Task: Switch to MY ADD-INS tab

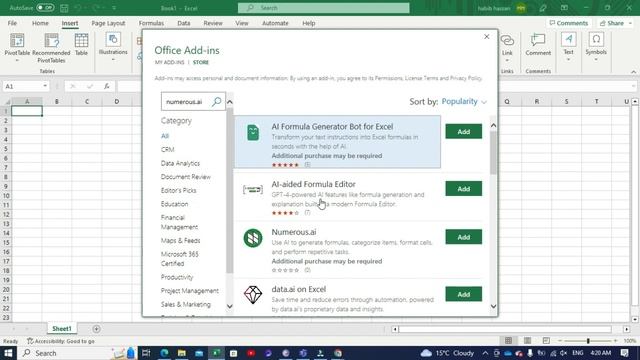Action: [169, 62]
